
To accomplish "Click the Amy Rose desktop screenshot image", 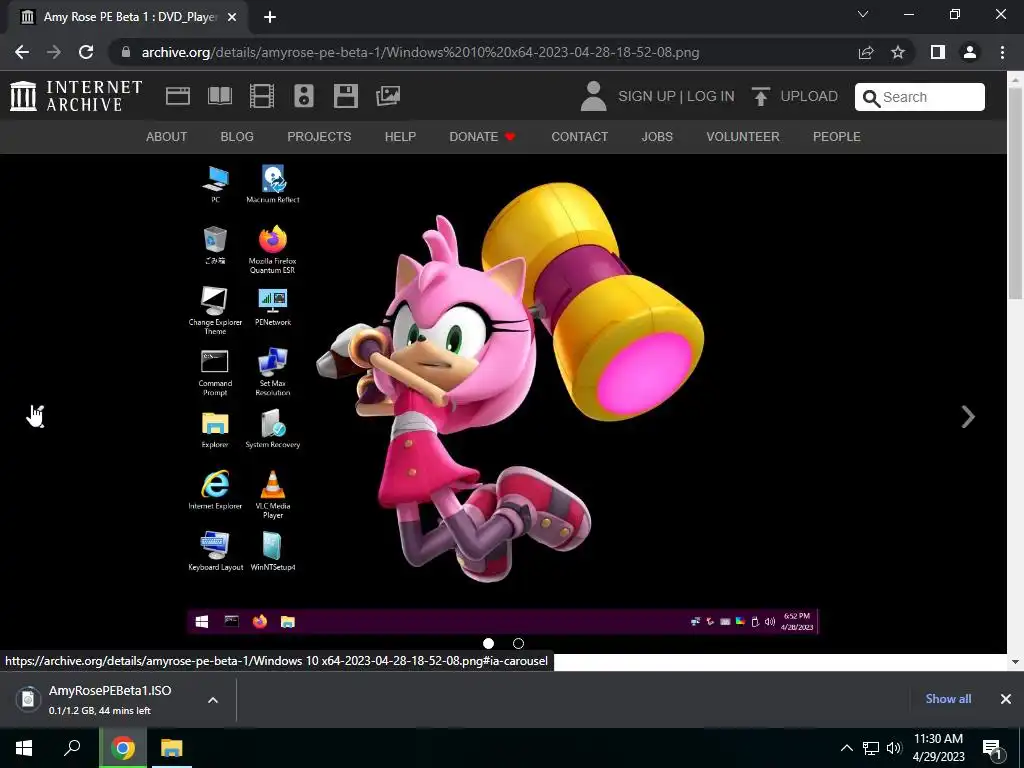I will [503, 397].
